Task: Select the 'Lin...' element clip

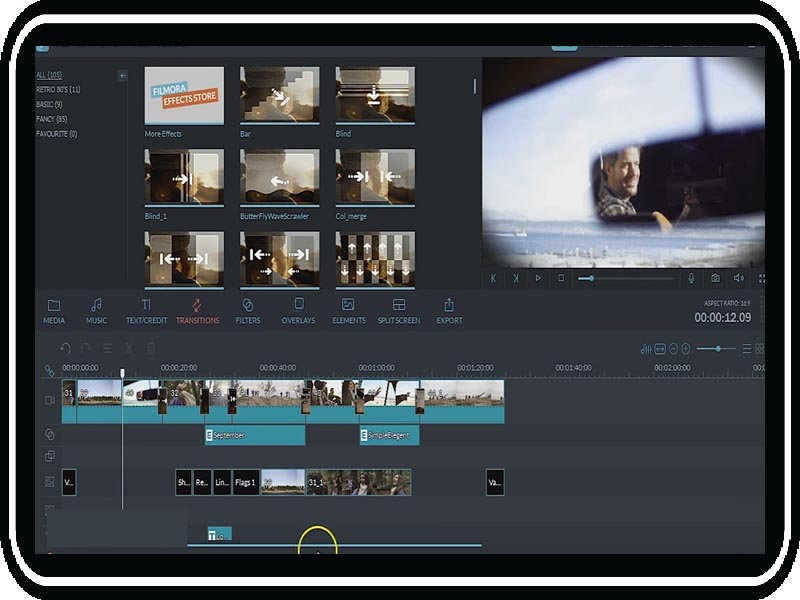Action: tap(222, 482)
